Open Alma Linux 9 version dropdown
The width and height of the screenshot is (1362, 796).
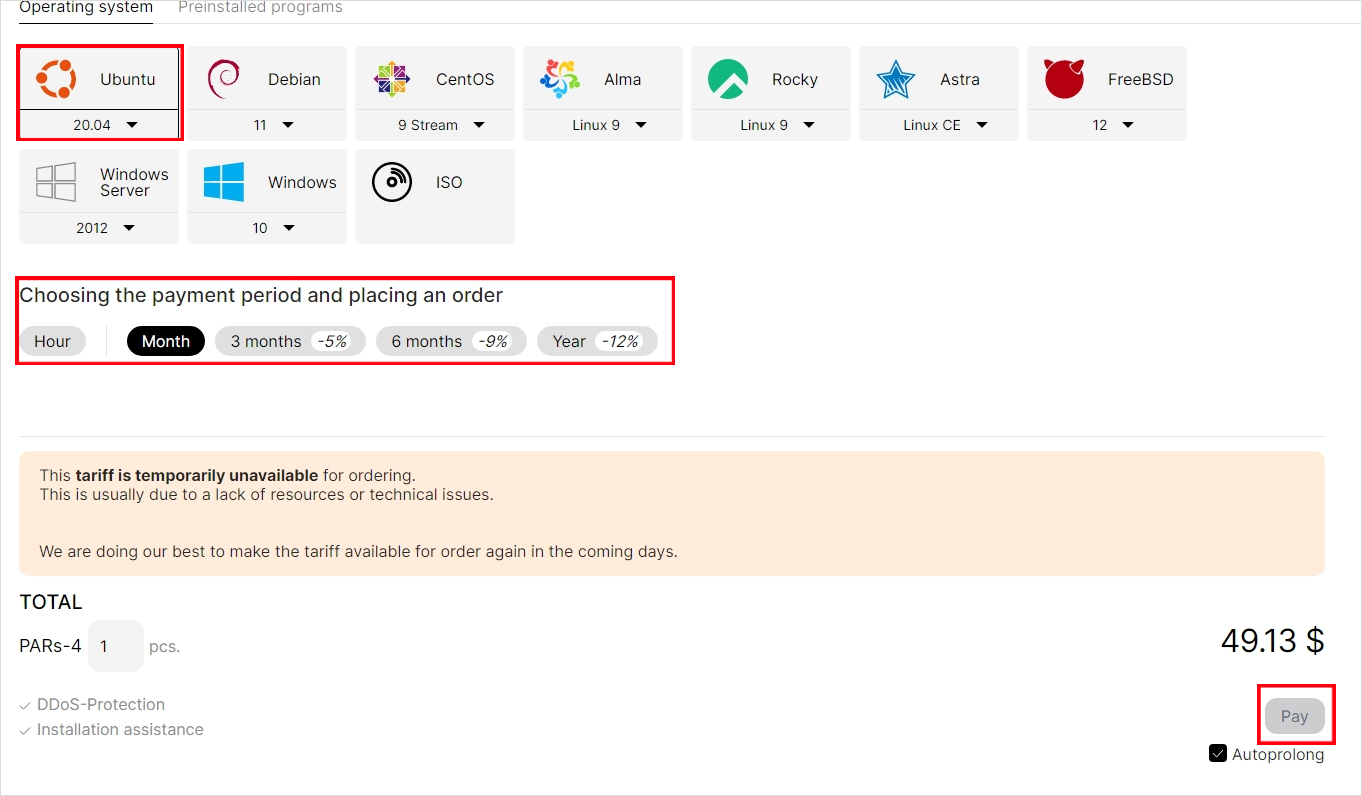(x=603, y=125)
